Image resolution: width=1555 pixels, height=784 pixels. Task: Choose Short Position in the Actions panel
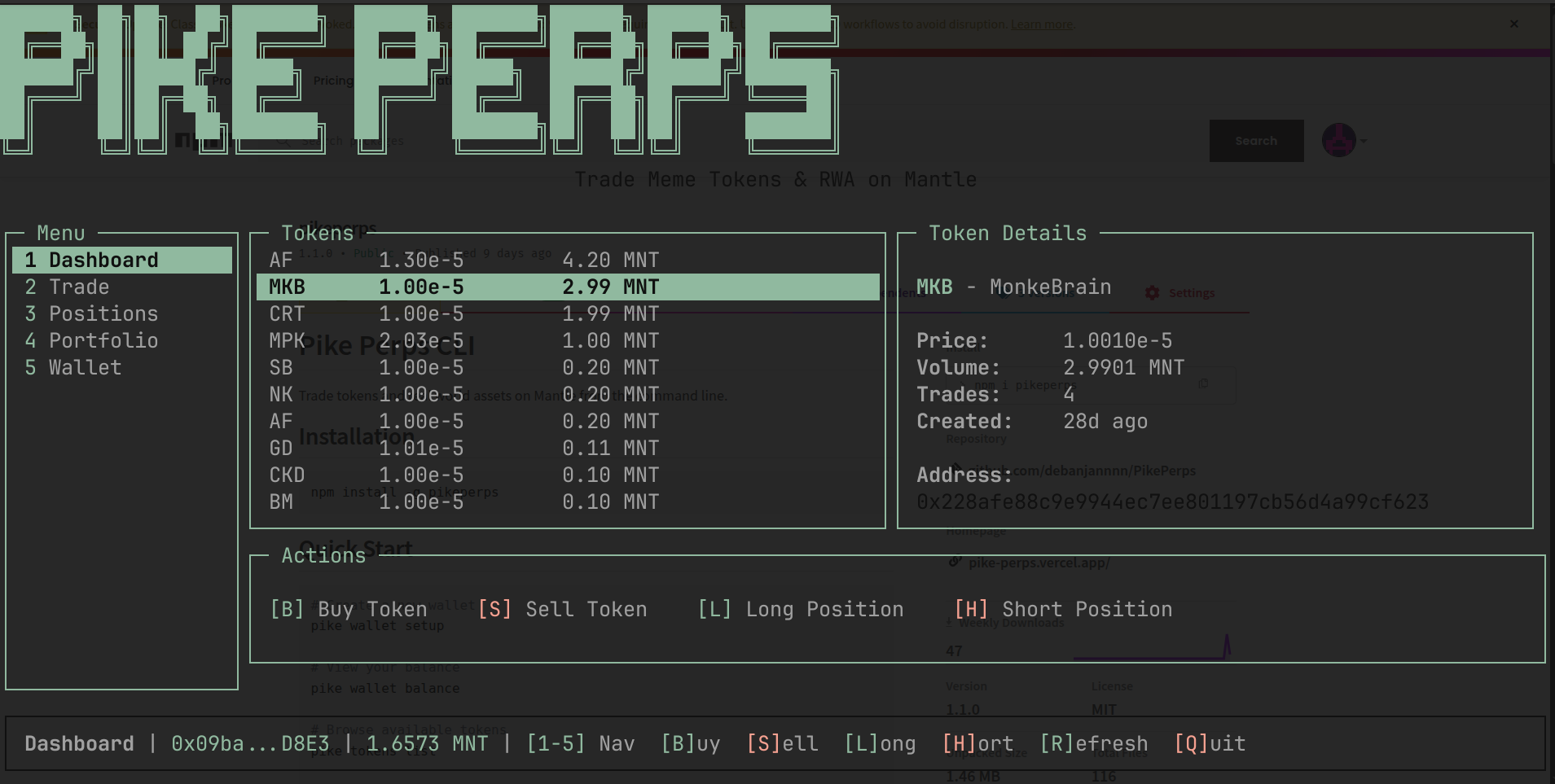click(x=1063, y=610)
